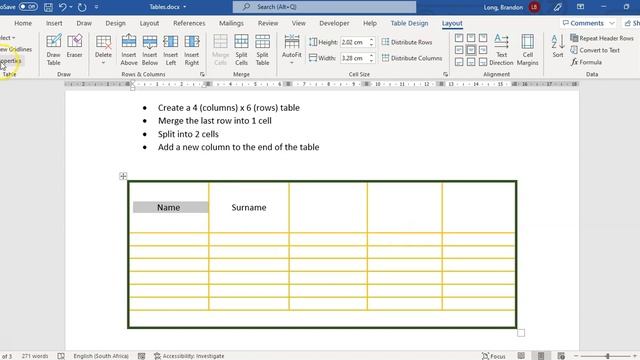Open the Formula dialog
The image size is (640, 360).
(x=586, y=62)
